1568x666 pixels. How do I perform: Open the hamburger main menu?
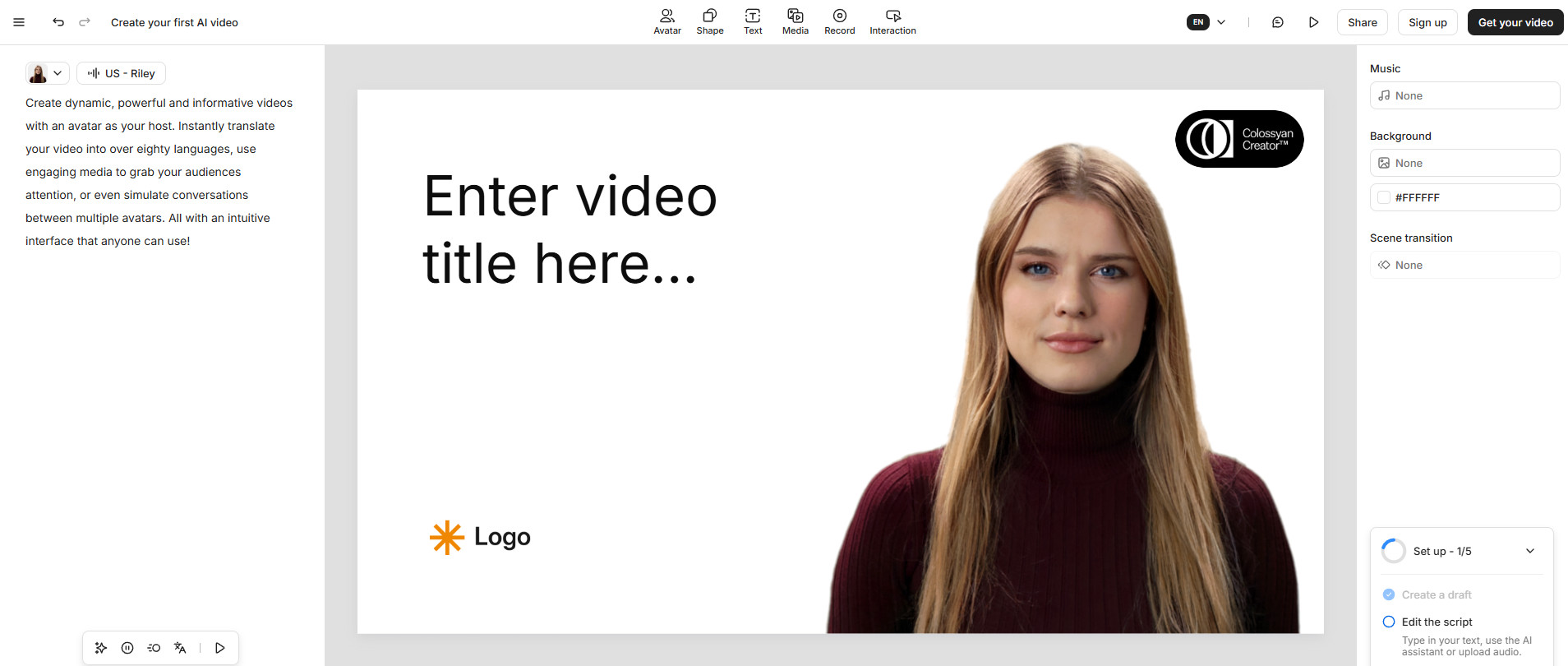19,22
